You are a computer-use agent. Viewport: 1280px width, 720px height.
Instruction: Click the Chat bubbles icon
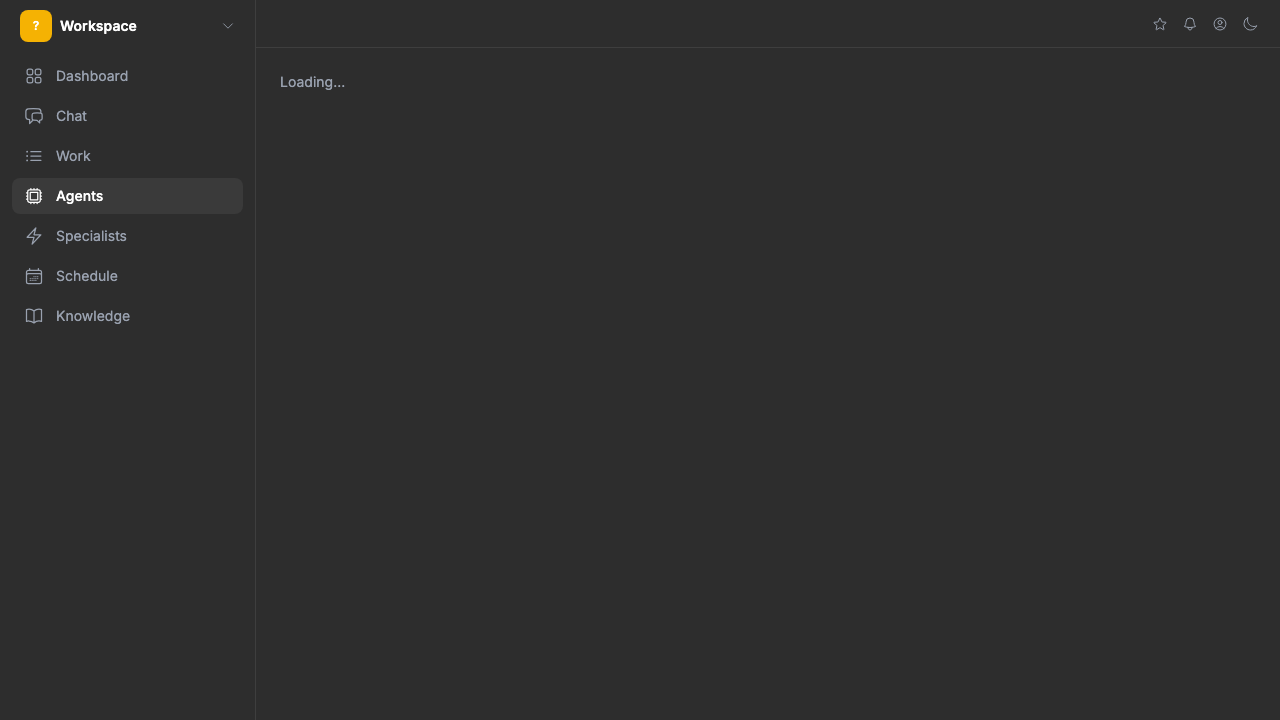pyautogui.click(x=34, y=116)
